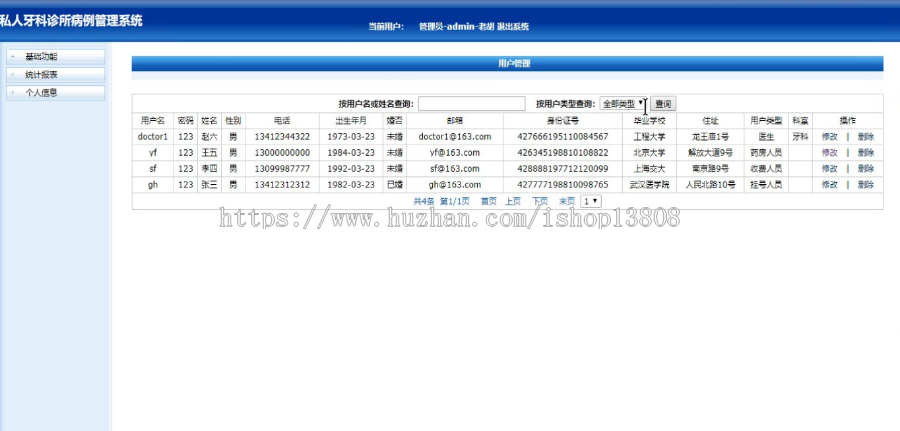Image resolution: width=900 pixels, height=431 pixels.
Task: Go to 下页 next page link
Action: click(540, 201)
